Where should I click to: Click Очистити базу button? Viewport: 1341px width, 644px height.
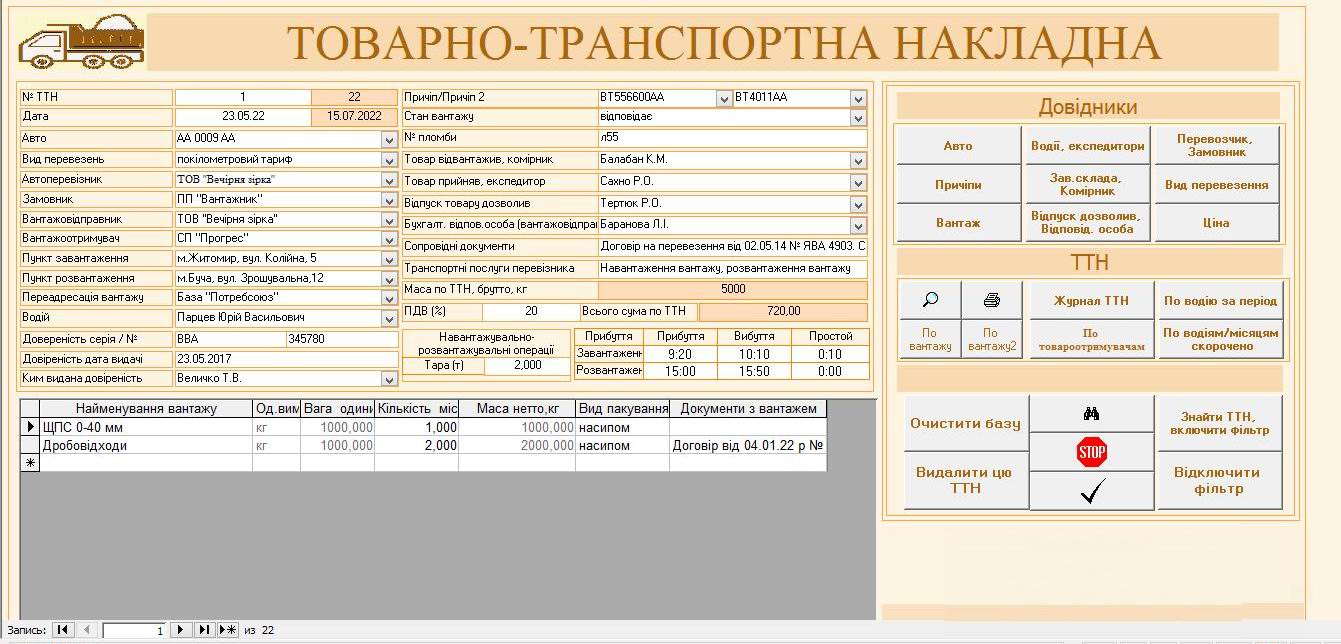tap(965, 423)
